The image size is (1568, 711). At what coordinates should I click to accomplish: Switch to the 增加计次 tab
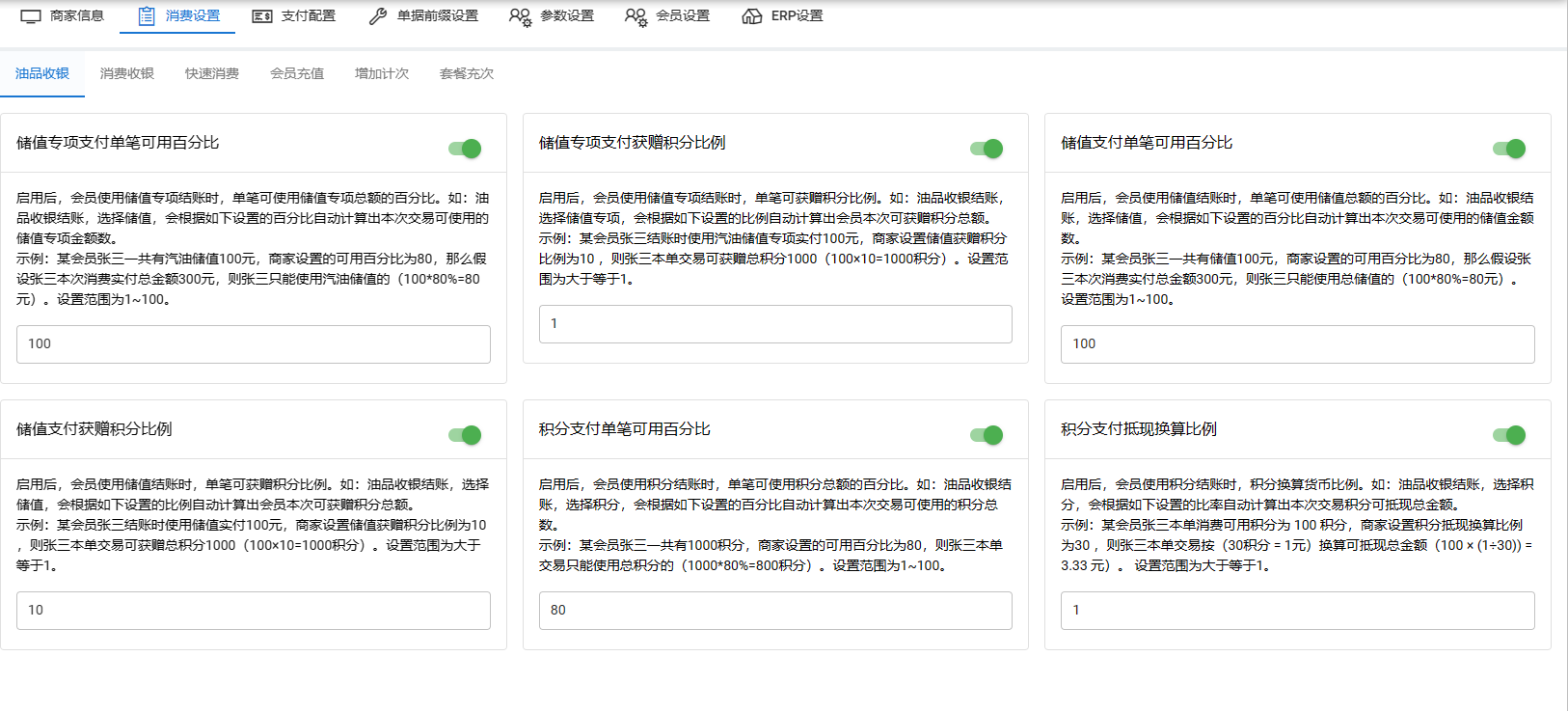[382, 73]
